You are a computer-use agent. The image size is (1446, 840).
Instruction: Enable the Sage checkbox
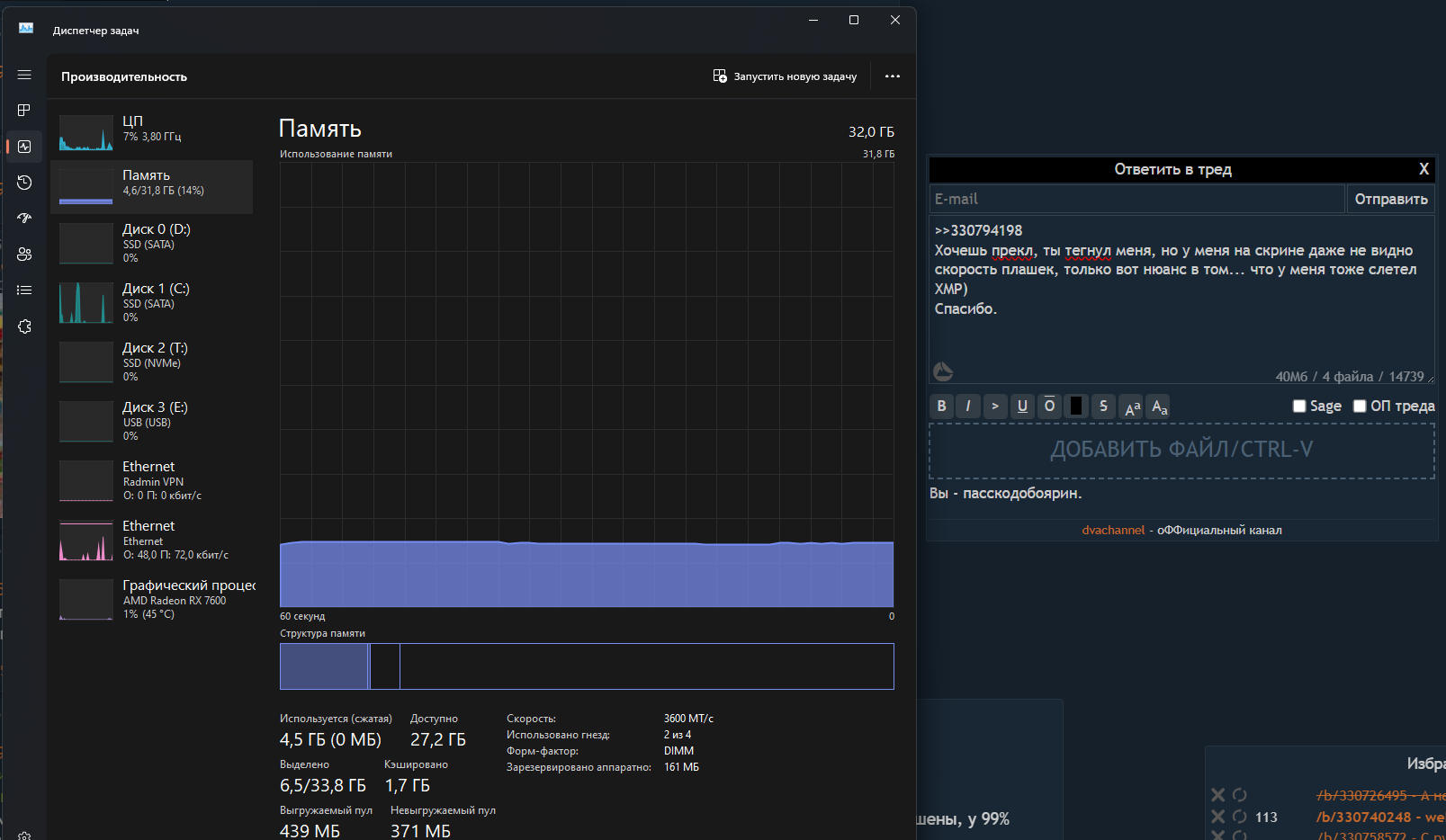point(1299,407)
